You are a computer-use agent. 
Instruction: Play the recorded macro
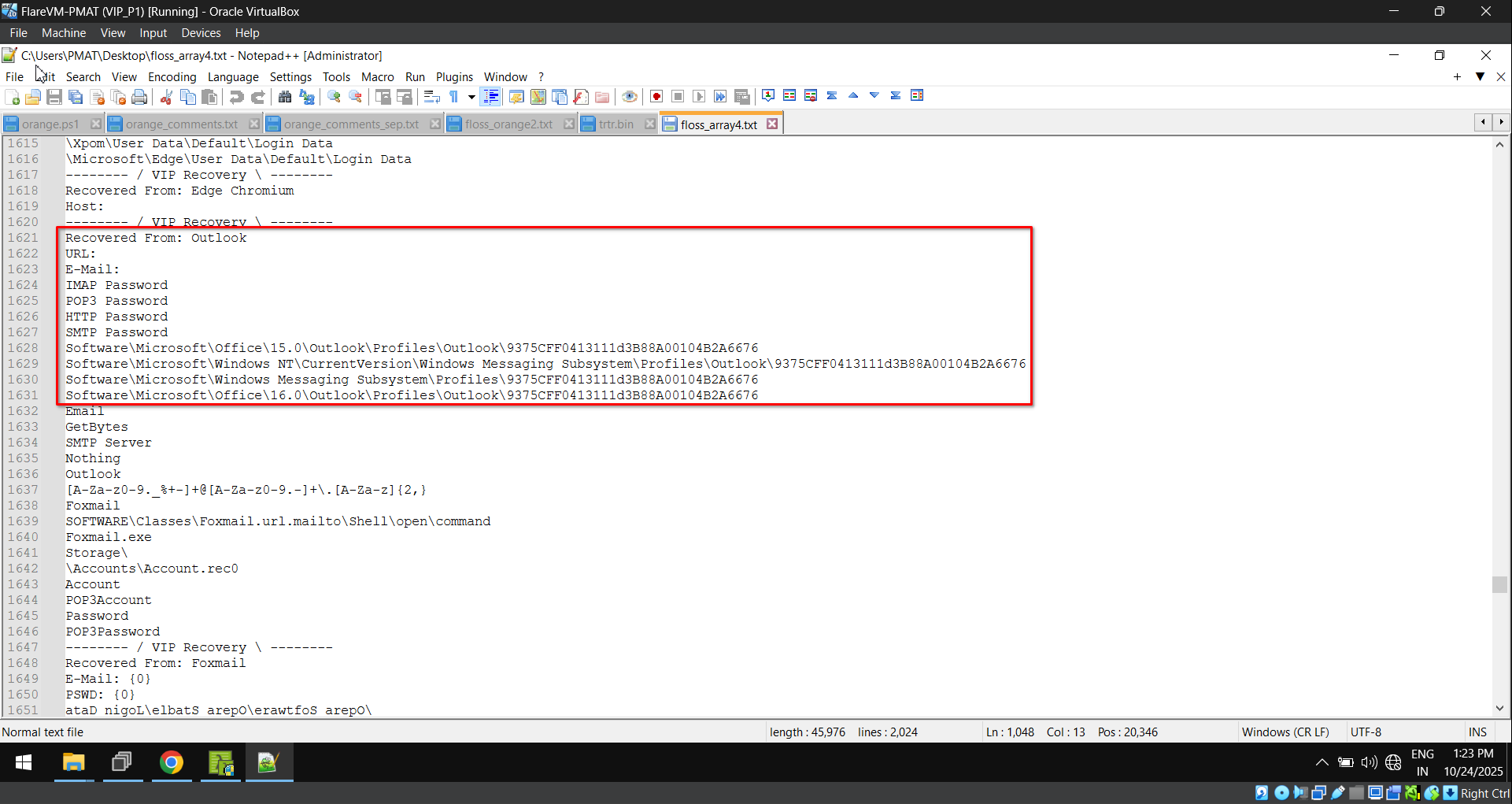click(699, 96)
